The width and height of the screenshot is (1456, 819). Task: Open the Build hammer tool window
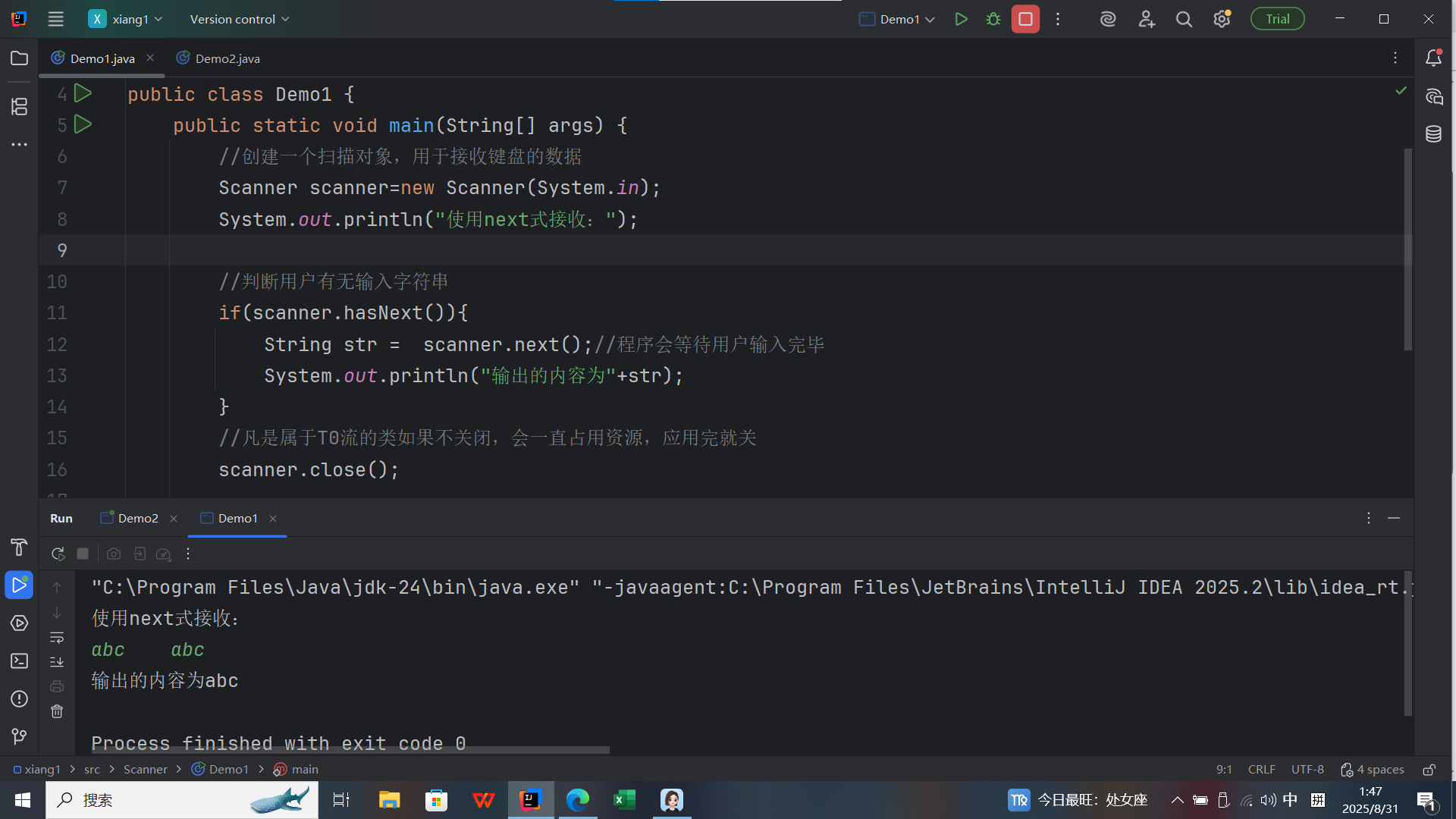point(19,547)
